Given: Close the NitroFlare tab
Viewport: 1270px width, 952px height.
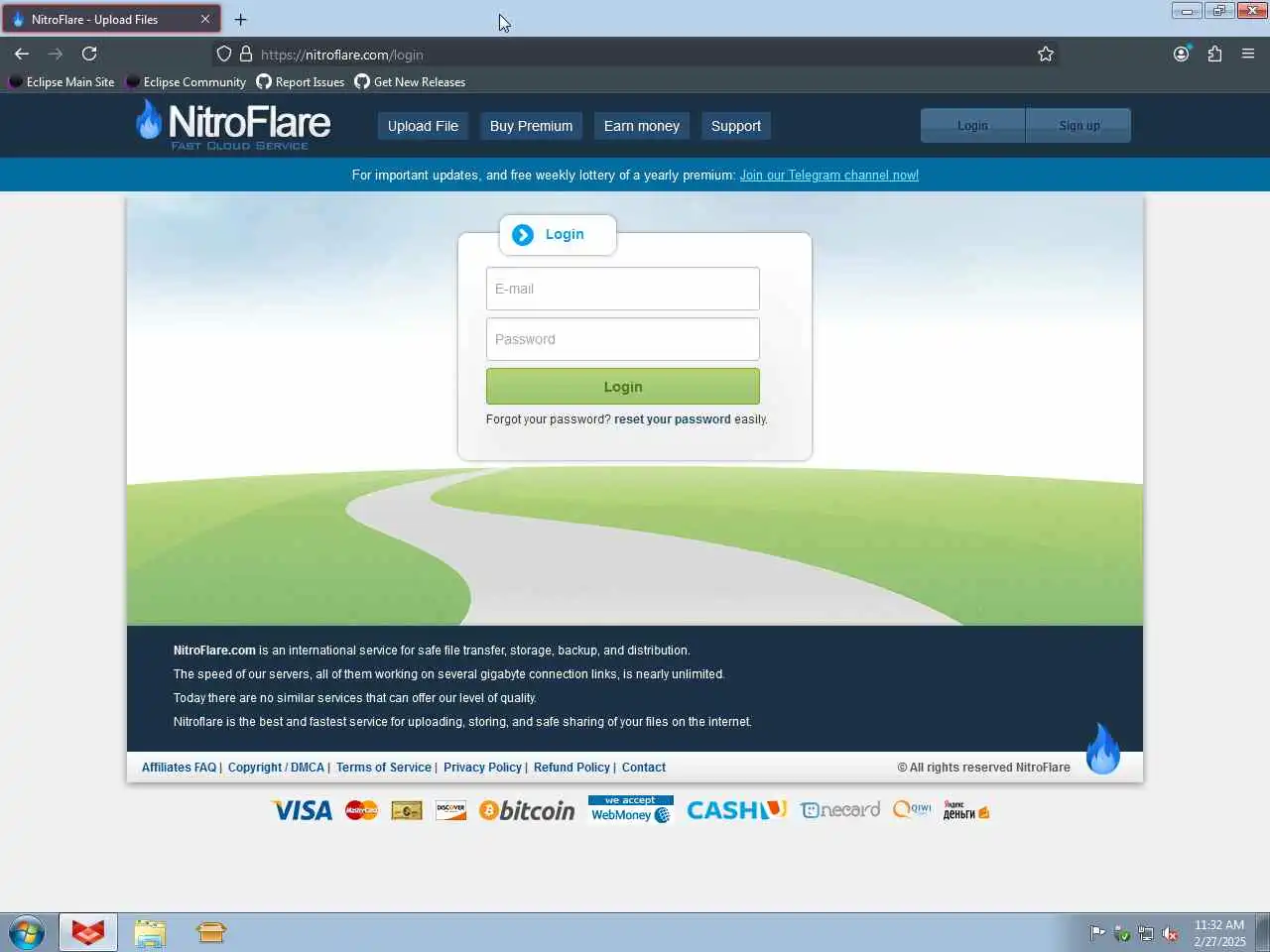Looking at the screenshot, I should click(x=205, y=19).
